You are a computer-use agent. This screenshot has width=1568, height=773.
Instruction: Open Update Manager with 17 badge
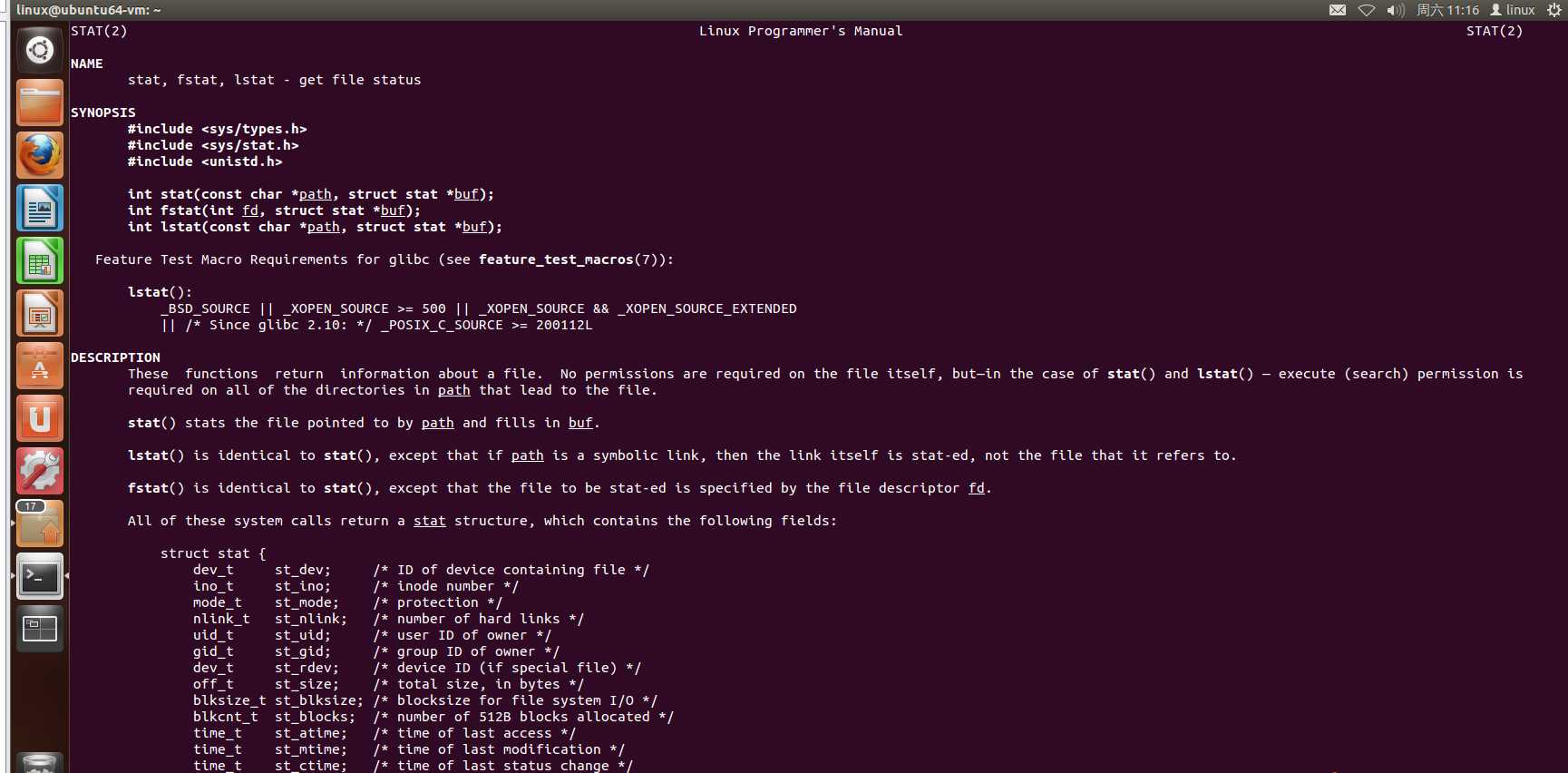(x=40, y=523)
